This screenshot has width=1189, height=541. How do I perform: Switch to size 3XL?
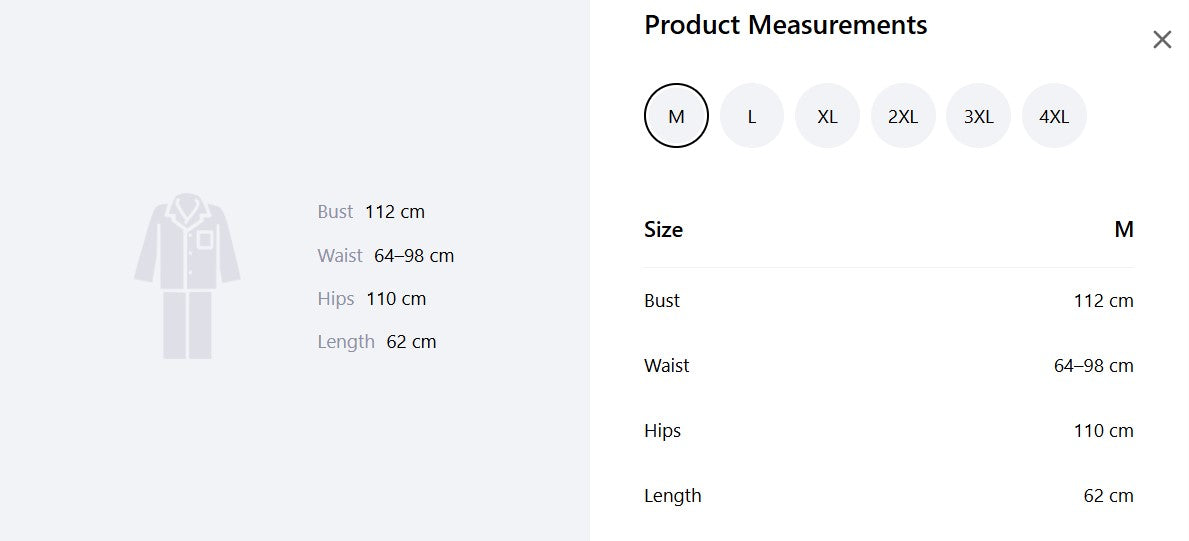click(x=978, y=115)
